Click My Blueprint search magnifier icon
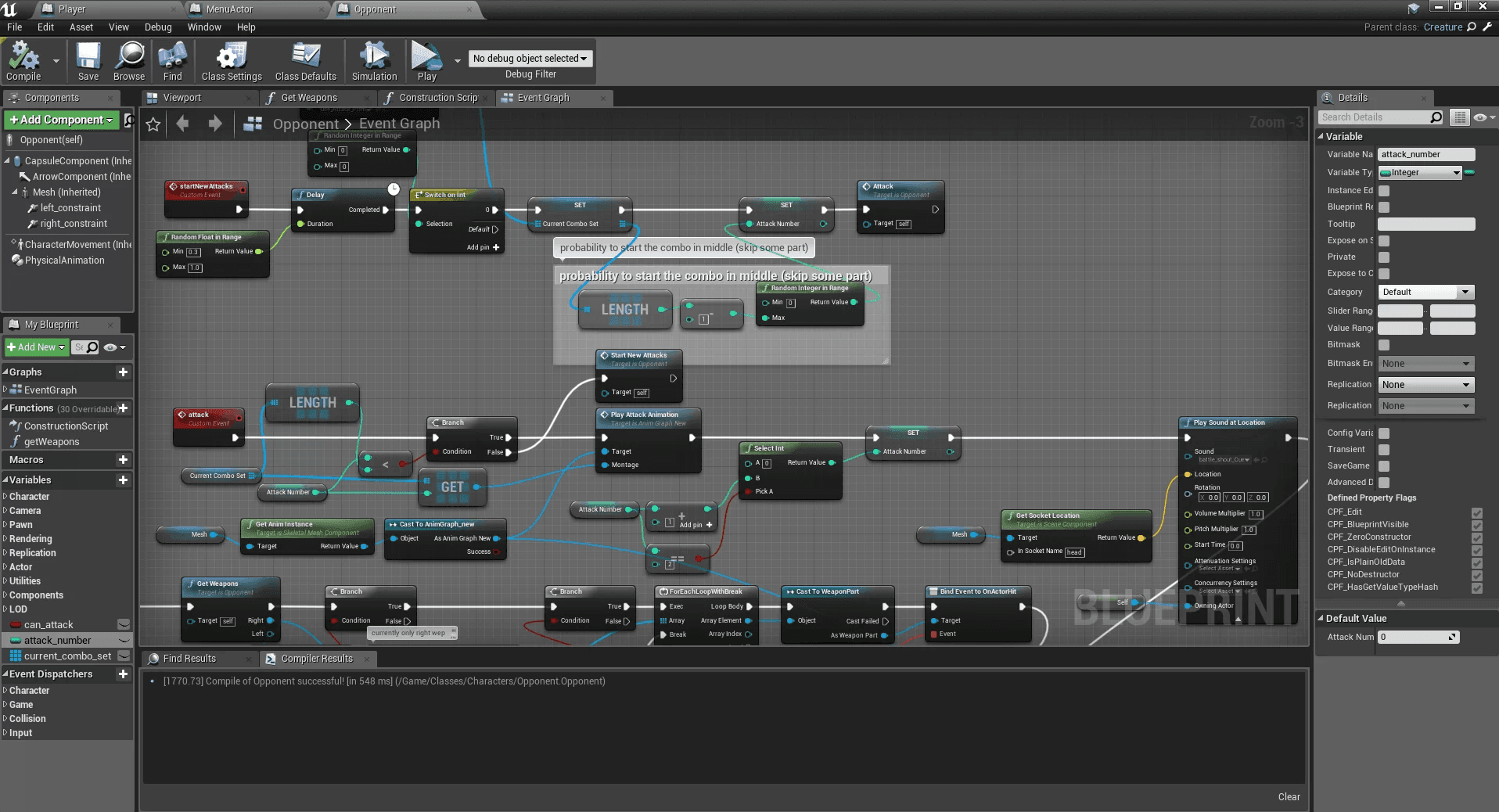This screenshot has height=812, width=1499. coord(92,347)
